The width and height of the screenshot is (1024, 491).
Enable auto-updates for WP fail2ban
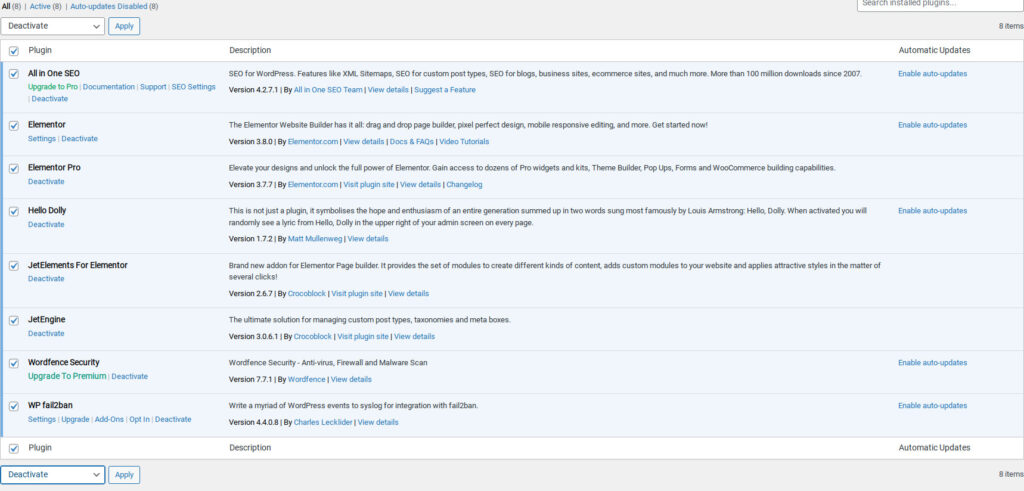[933, 406]
